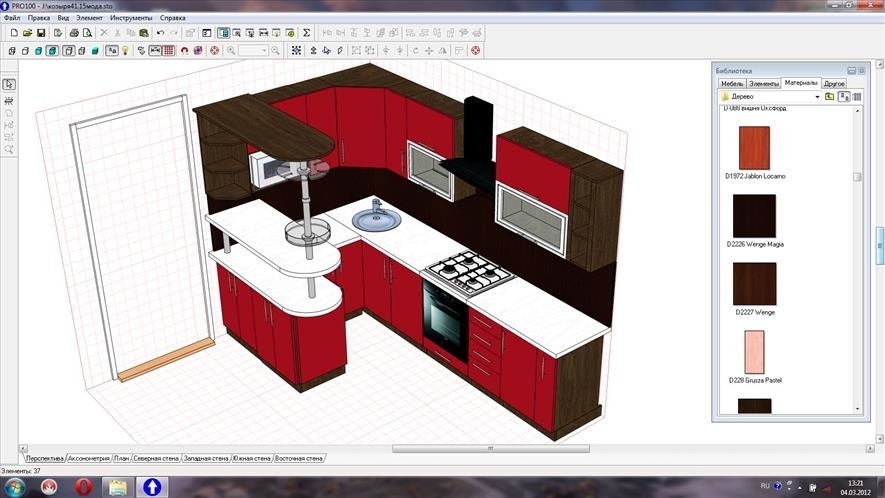The image size is (885, 498).
Task: Toggle the red grid display button
Action: click(x=169, y=51)
